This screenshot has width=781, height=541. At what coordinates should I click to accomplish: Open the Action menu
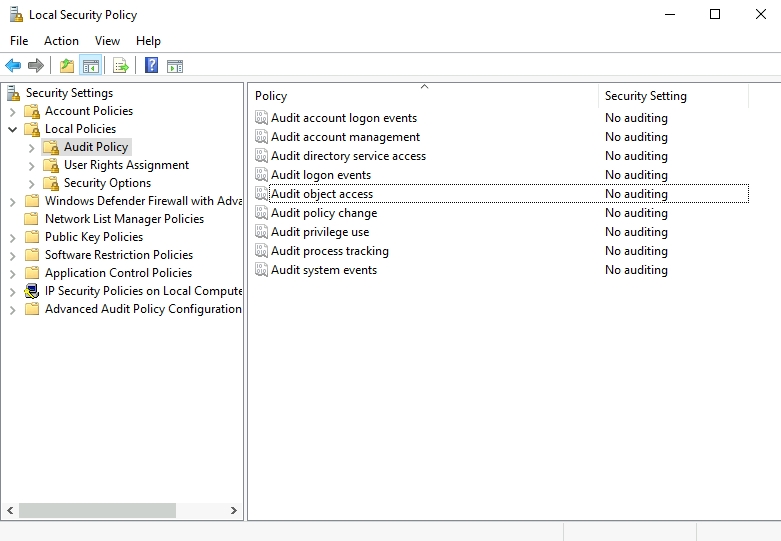61,41
